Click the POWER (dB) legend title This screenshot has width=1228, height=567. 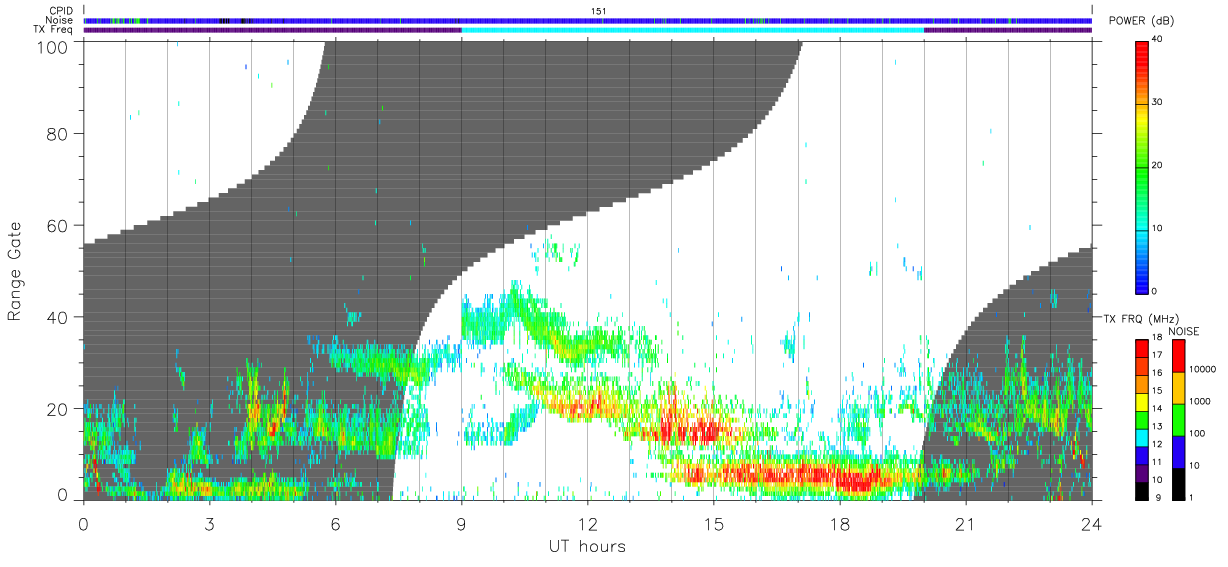[x=1144, y=21]
